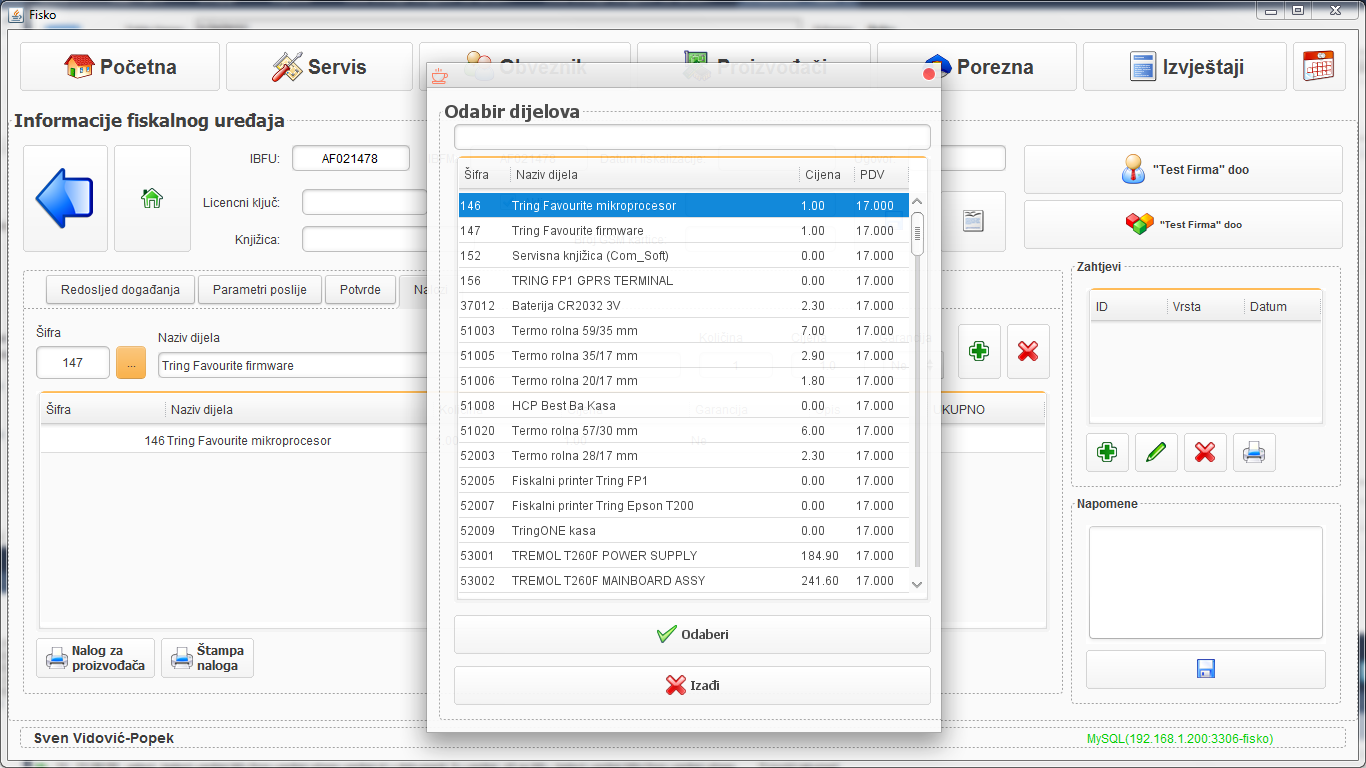Switch to Redosljed događanja tab

[x=120, y=290]
